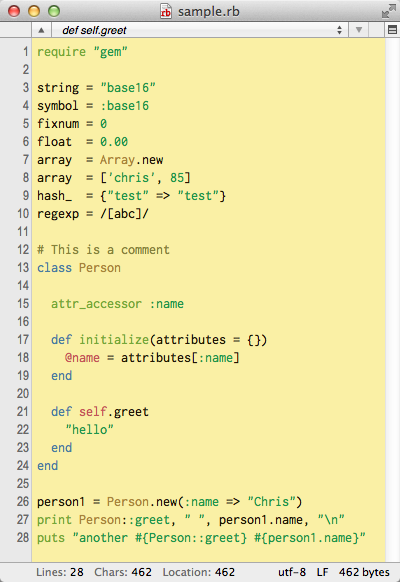The image size is (400, 582).
Task: Jump to next function with down arrow
Action: [x=359, y=30]
